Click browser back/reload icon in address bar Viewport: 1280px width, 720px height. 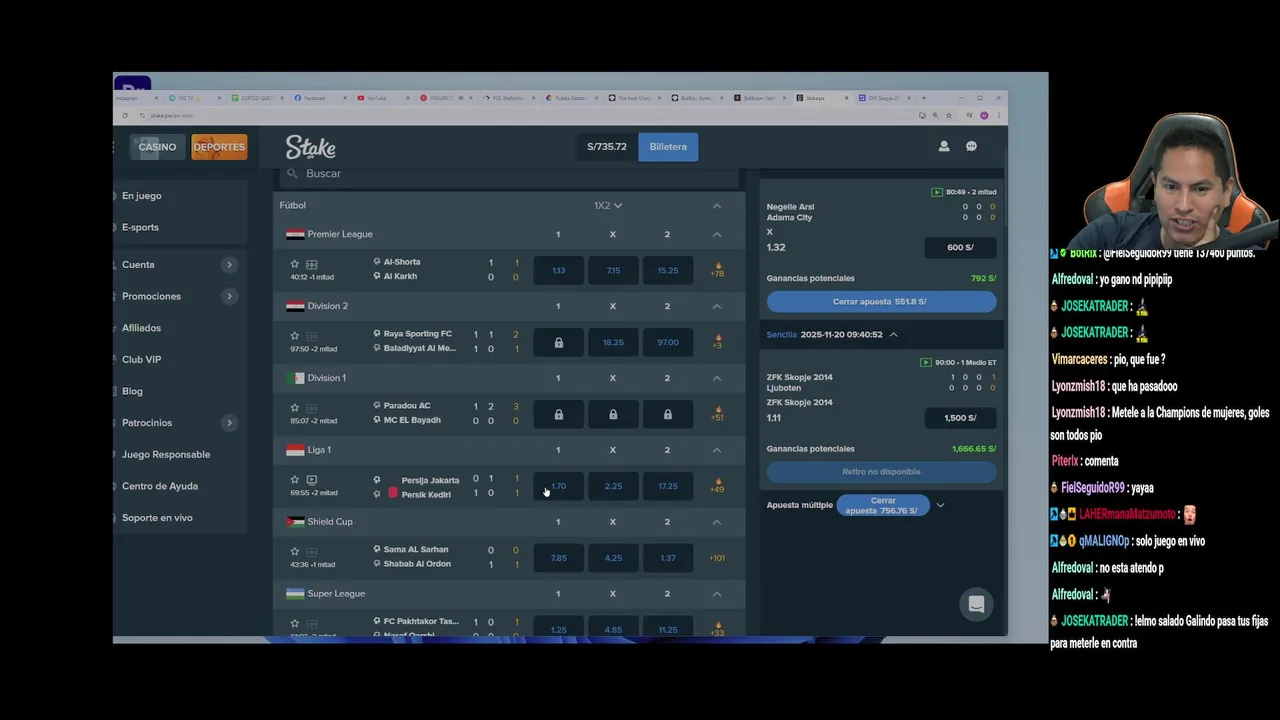point(125,115)
